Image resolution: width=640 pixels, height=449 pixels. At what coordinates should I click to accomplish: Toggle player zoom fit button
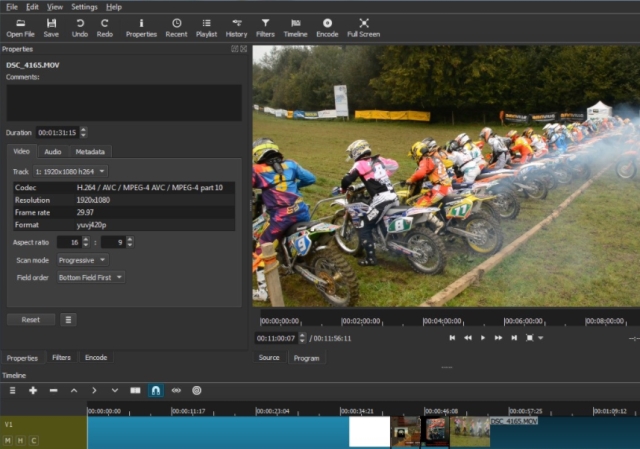click(529, 338)
